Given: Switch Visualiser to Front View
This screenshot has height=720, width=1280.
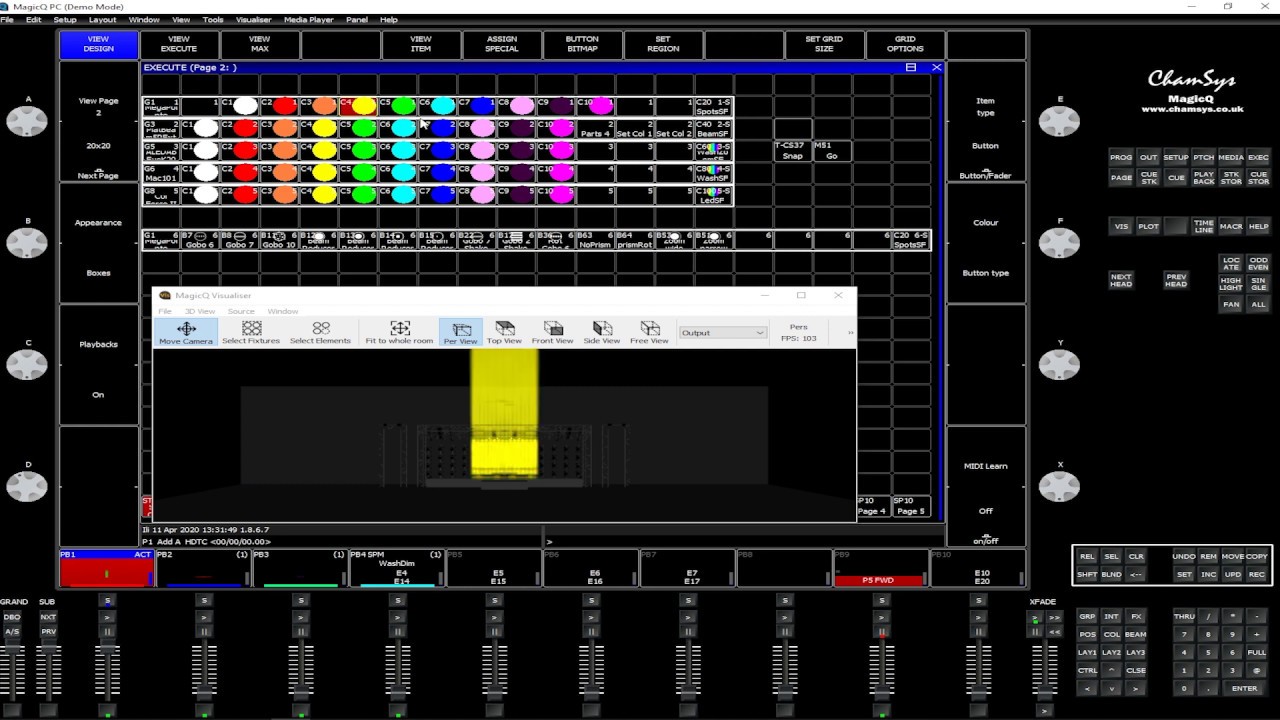Looking at the screenshot, I should tap(552, 333).
